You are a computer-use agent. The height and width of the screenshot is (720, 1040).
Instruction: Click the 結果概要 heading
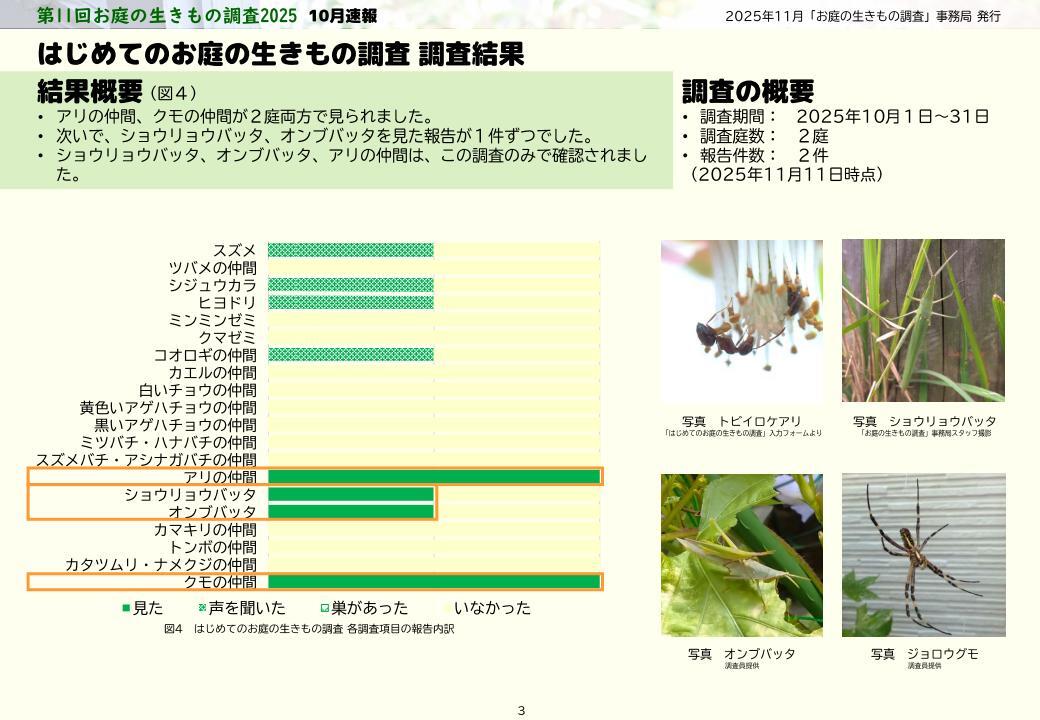tap(90, 91)
